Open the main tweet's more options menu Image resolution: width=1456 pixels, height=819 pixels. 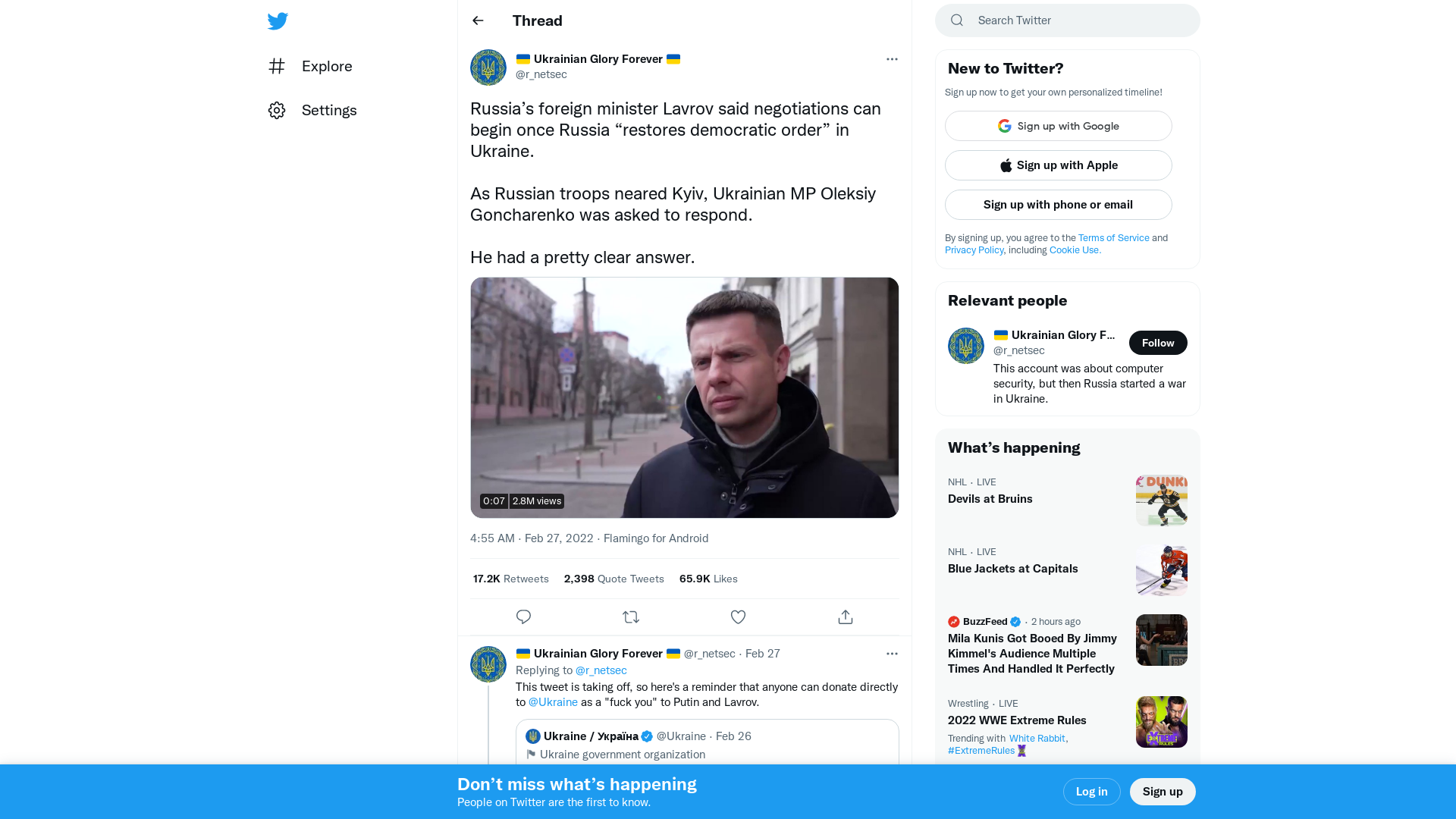[892, 59]
